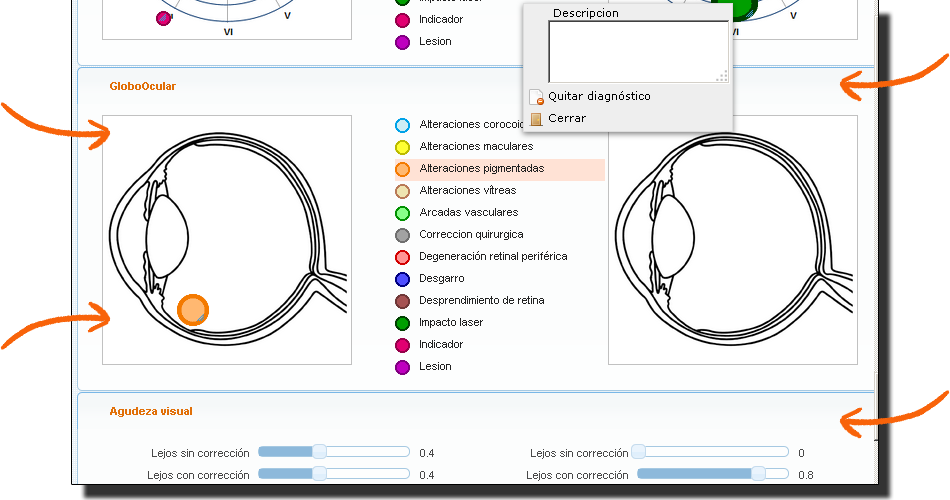
Task: Select the Alteraciones maculares yellow circle icon
Action: pyautogui.click(x=402, y=147)
